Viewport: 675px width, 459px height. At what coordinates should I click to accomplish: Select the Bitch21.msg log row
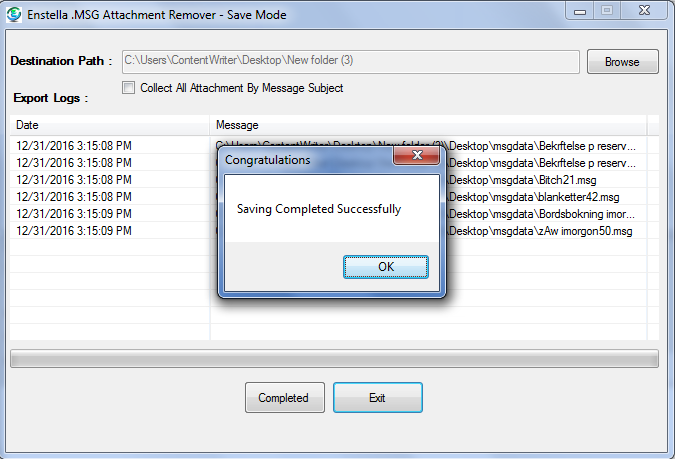point(334,180)
